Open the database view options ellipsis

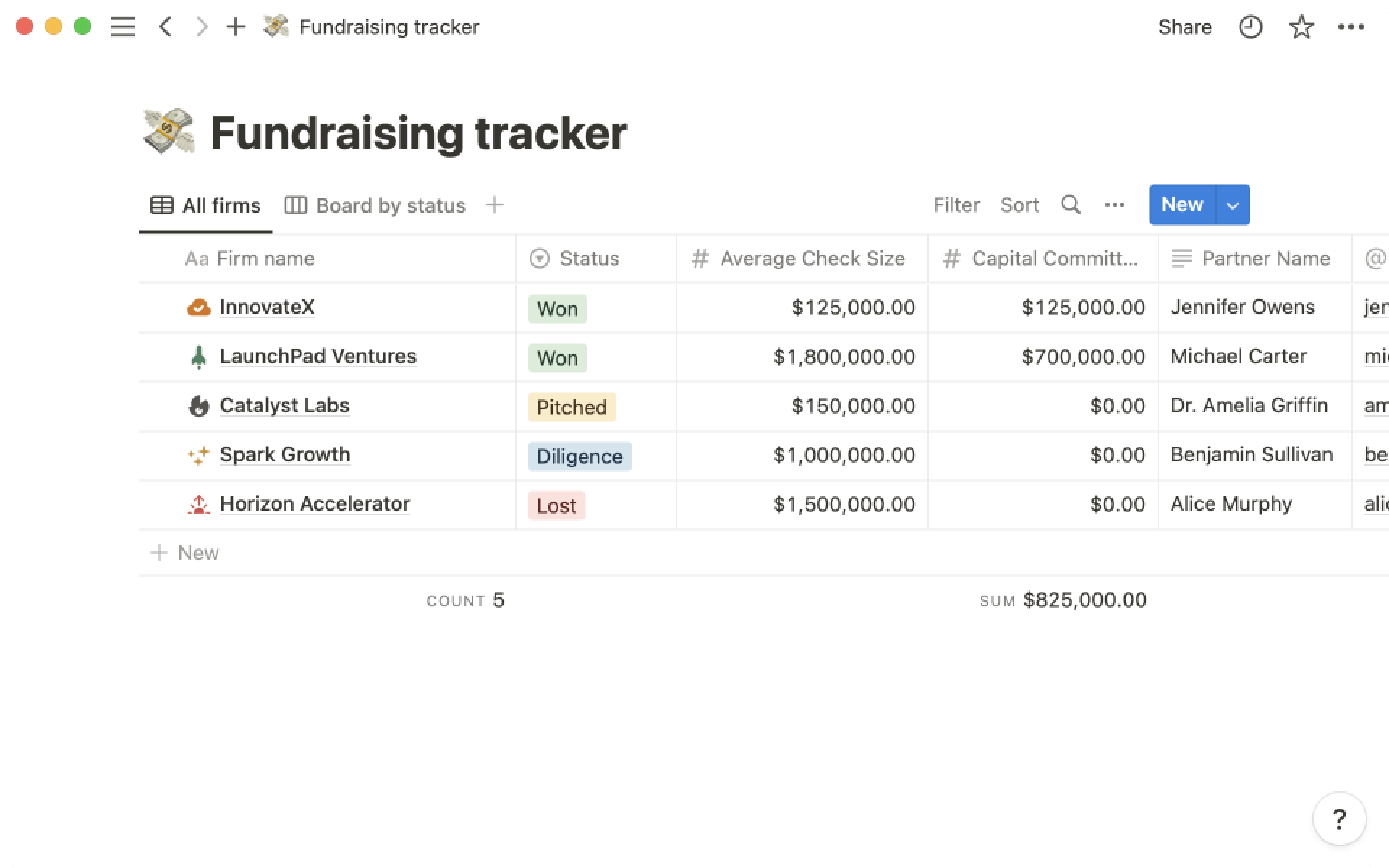(x=1114, y=205)
